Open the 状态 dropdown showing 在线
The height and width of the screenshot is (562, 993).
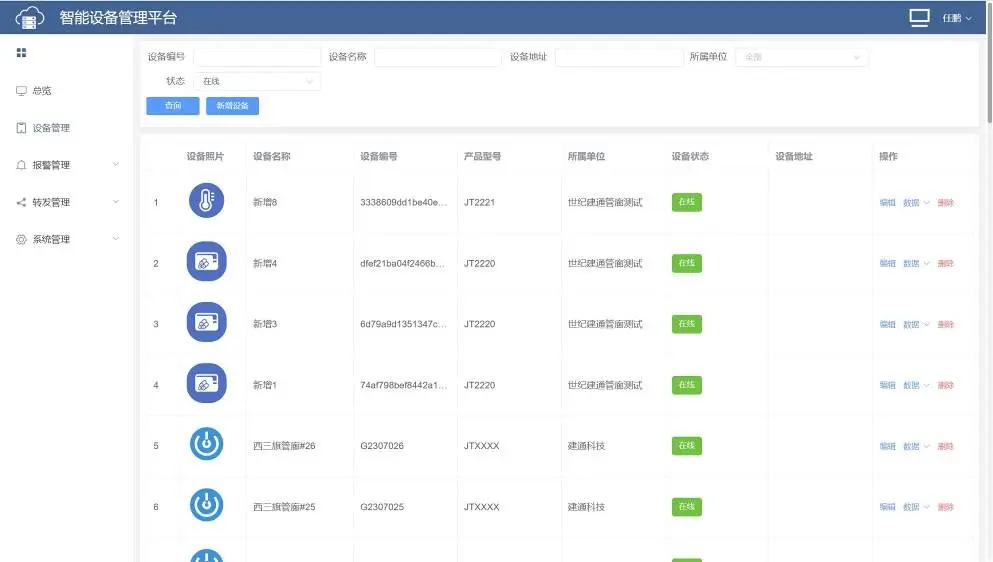[257, 81]
